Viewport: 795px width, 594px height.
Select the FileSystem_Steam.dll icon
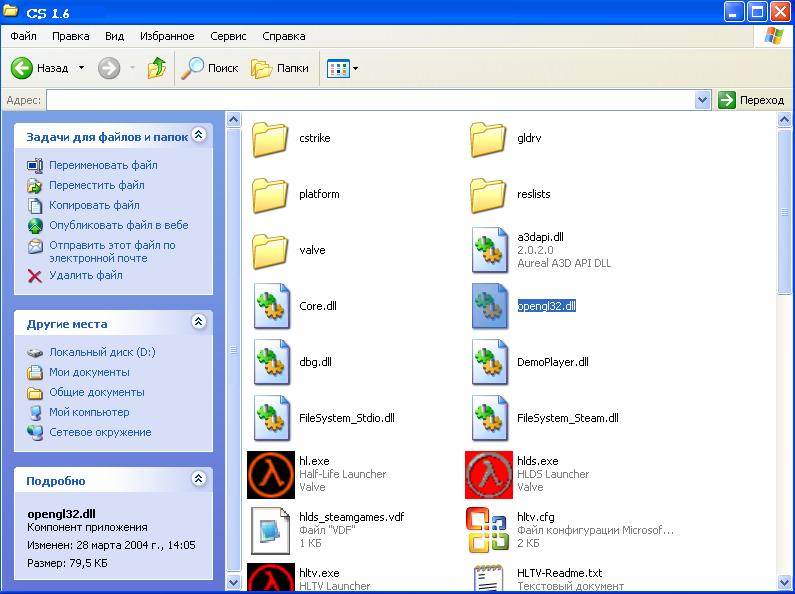489,418
